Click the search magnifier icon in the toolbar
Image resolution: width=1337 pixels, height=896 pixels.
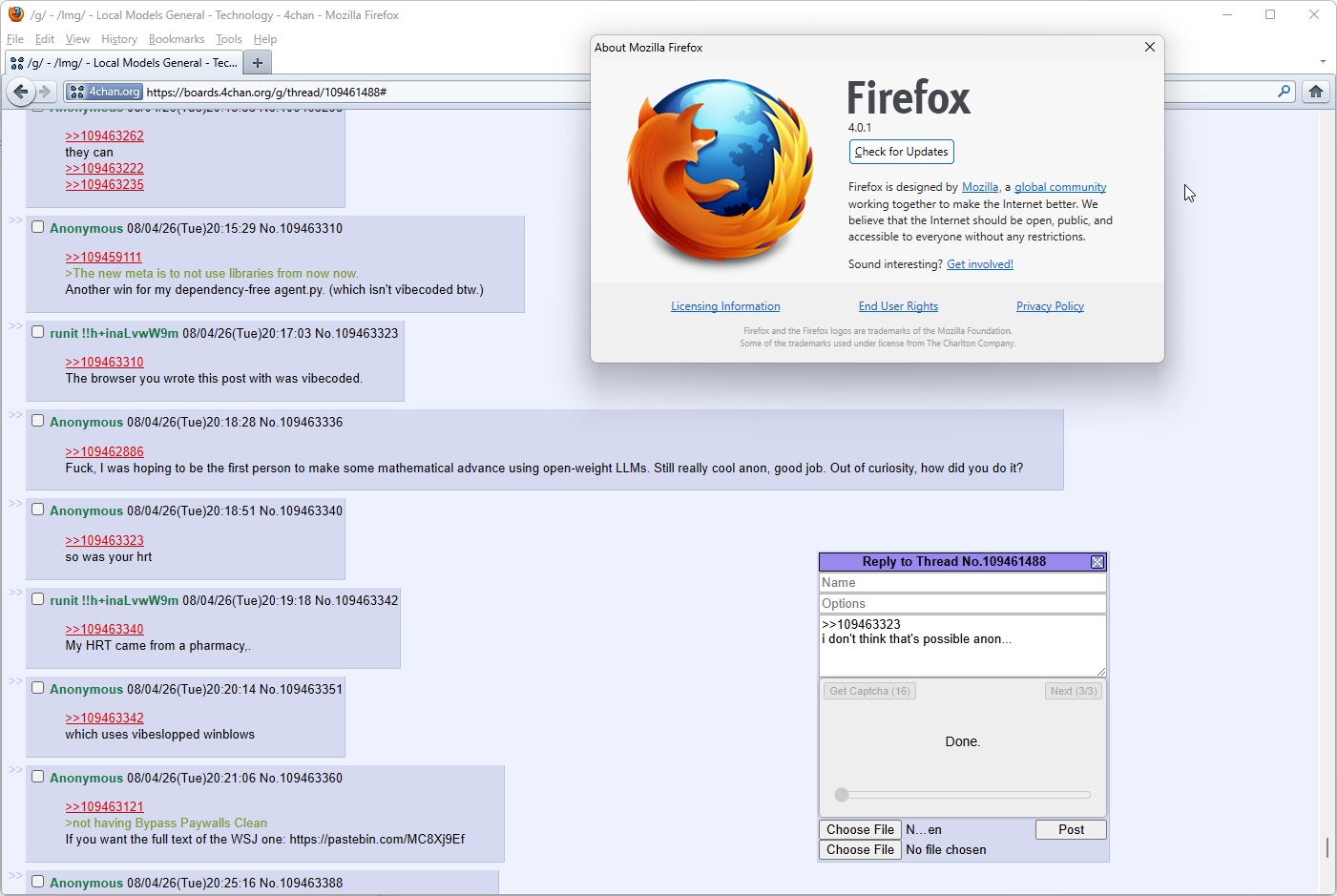(1285, 92)
